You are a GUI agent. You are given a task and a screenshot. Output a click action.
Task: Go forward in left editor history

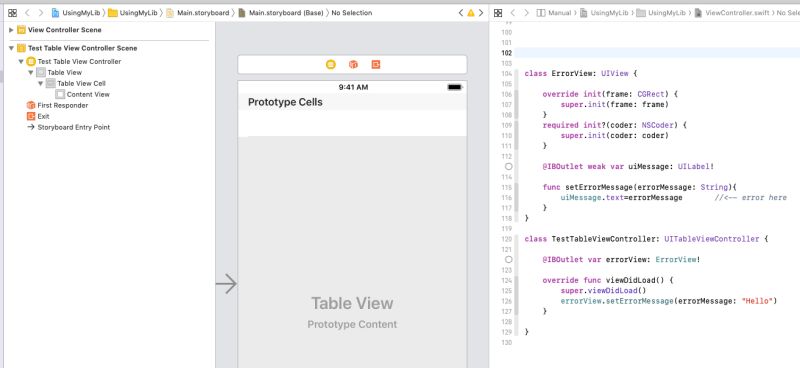[41, 13]
